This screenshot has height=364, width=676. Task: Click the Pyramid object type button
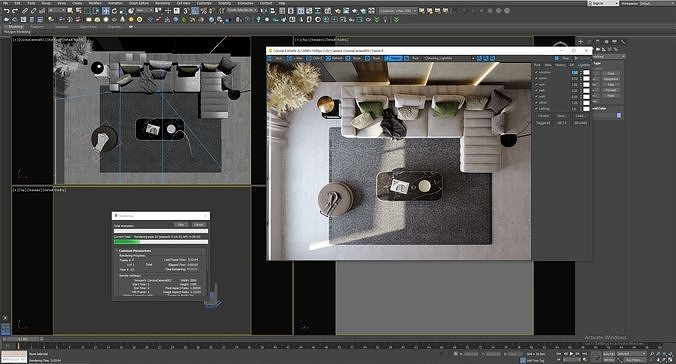pyautogui.click(x=610, y=90)
